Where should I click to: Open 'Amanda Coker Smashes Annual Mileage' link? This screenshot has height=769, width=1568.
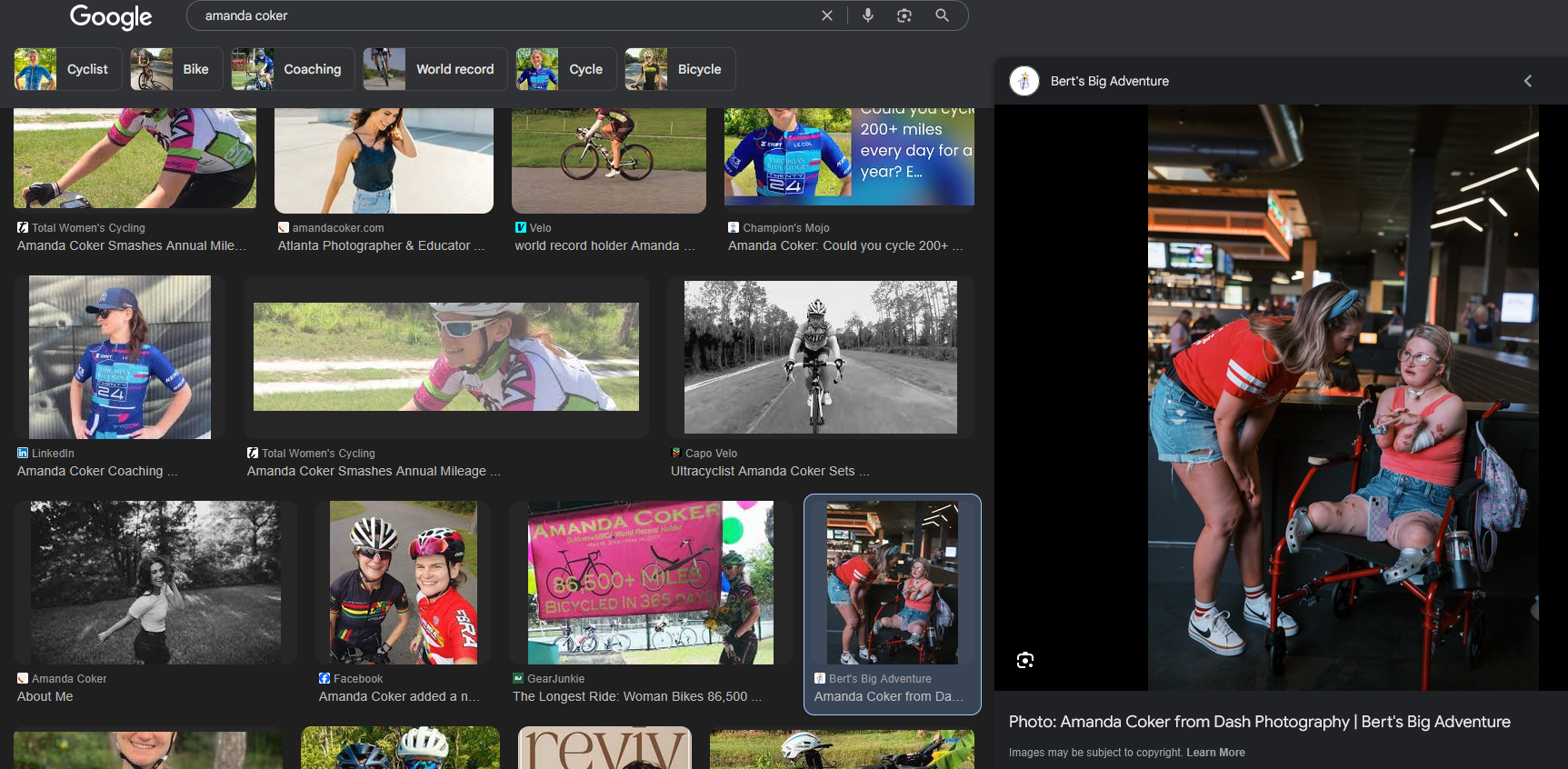click(374, 471)
